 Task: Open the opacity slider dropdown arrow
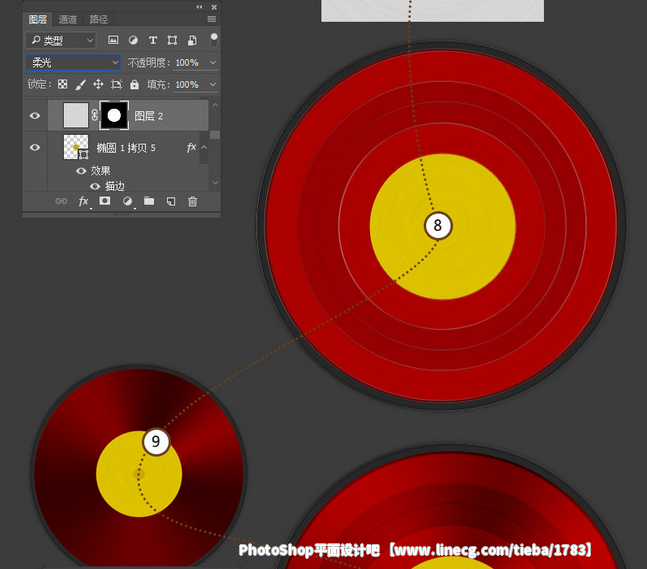pos(213,62)
